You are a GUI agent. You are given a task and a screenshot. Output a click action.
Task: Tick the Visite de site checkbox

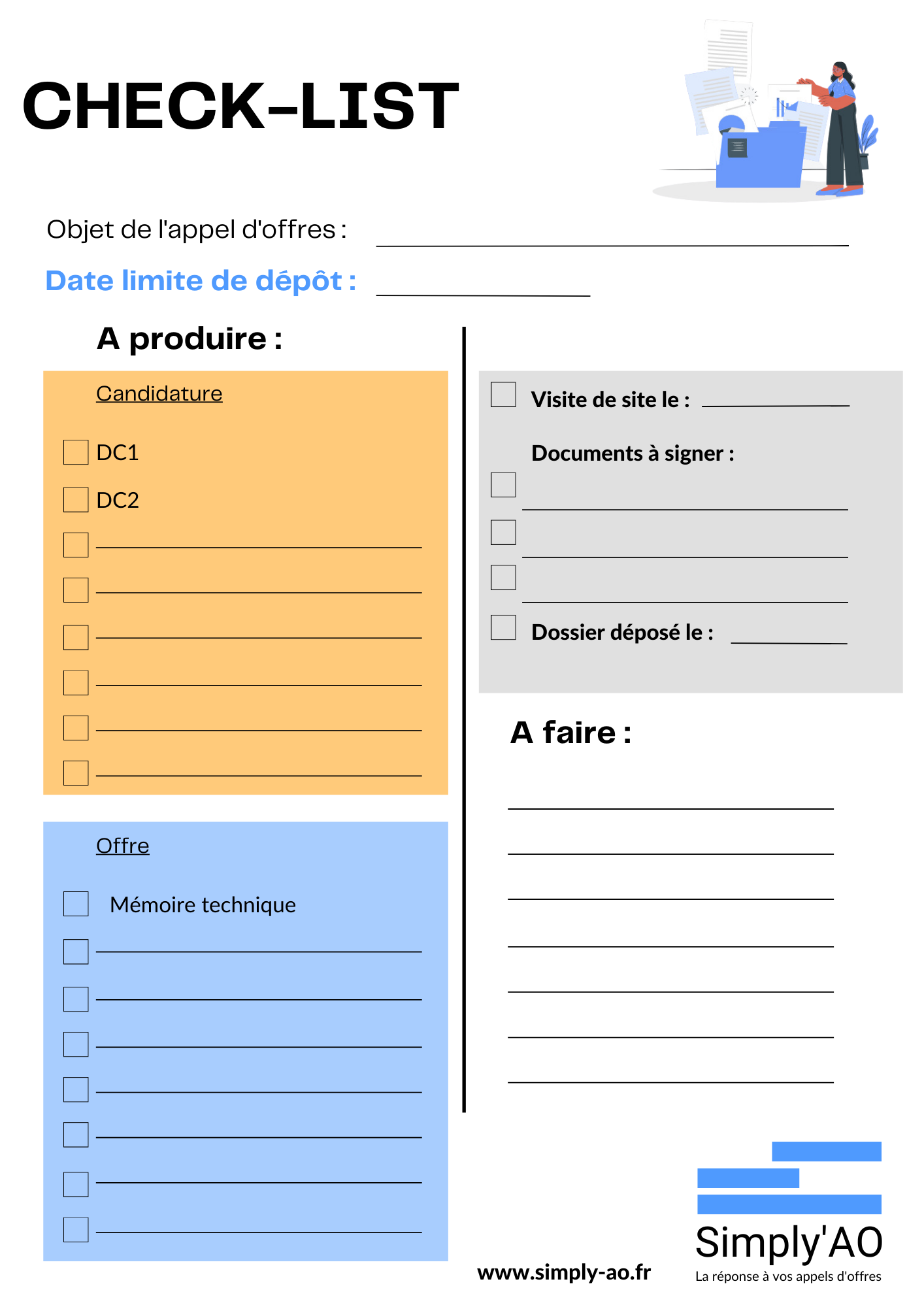[x=503, y=395]
